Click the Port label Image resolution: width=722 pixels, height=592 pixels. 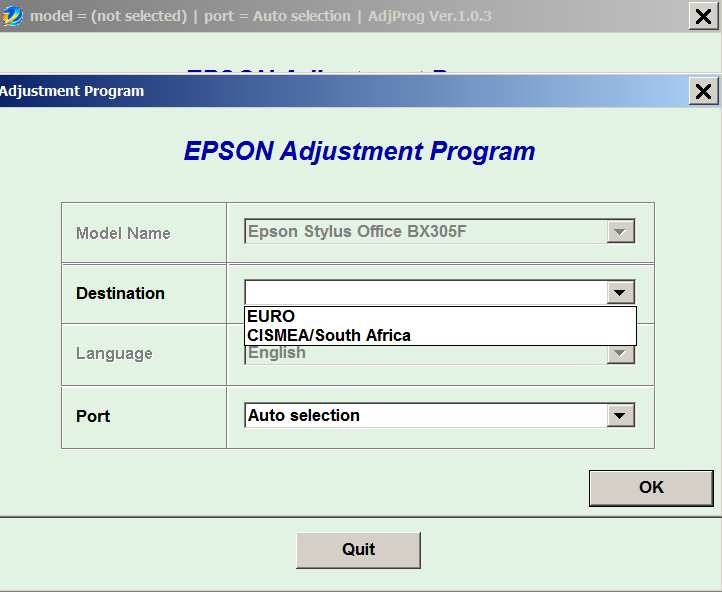pos(93,416)
